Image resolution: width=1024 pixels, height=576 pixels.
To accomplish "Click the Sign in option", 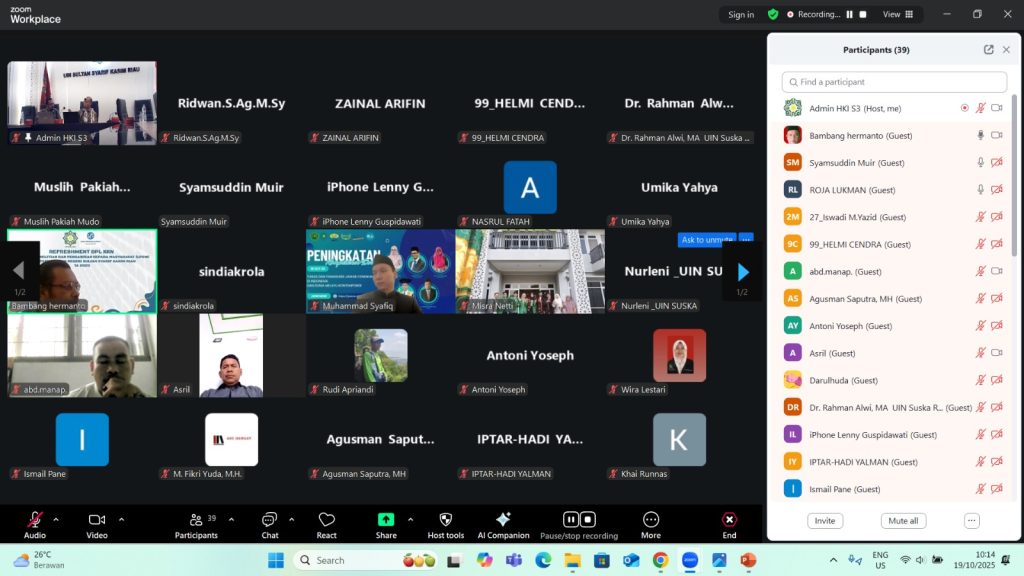I will coord(741,15).
